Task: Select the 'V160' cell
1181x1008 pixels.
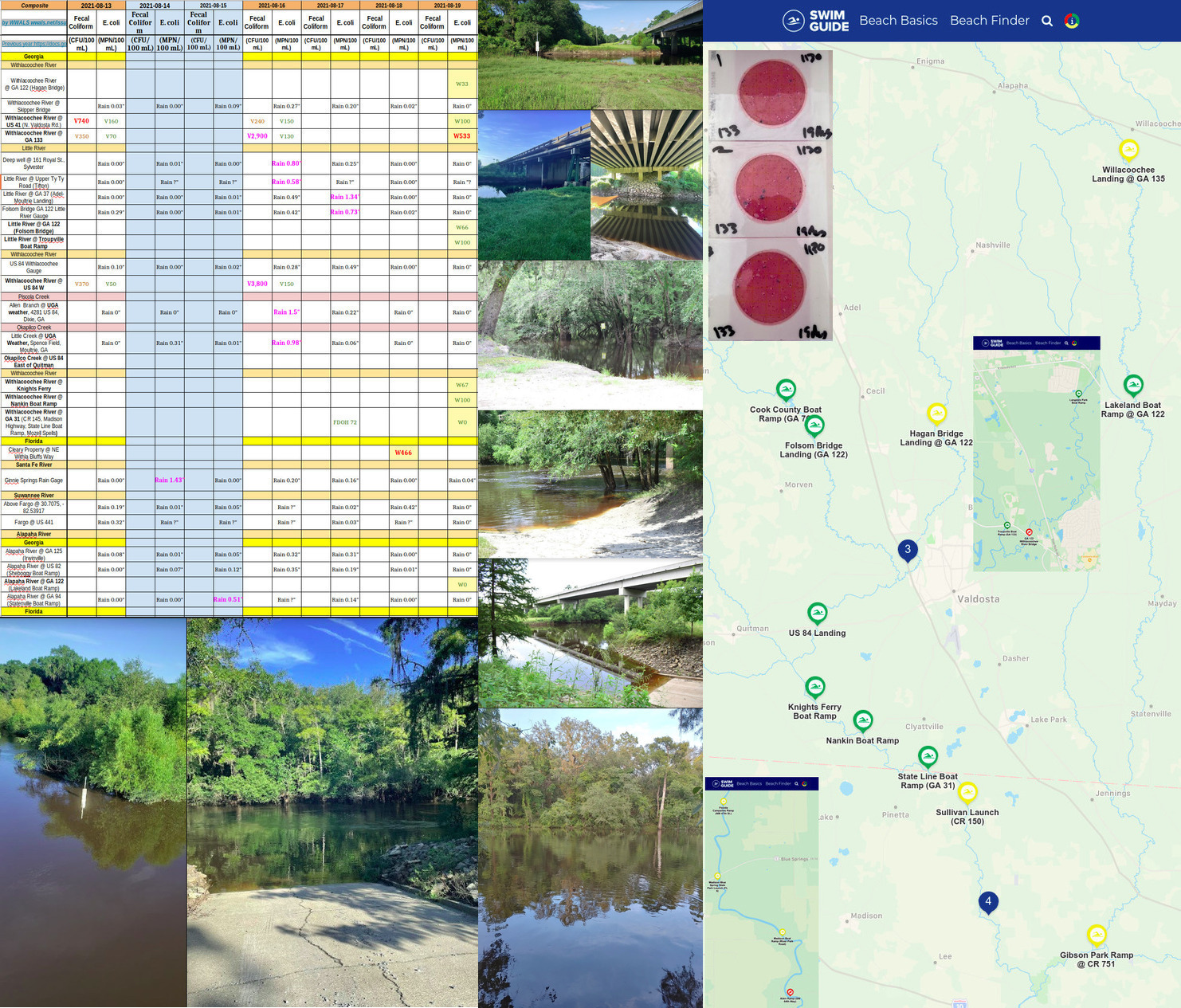Action: [111, 121]
